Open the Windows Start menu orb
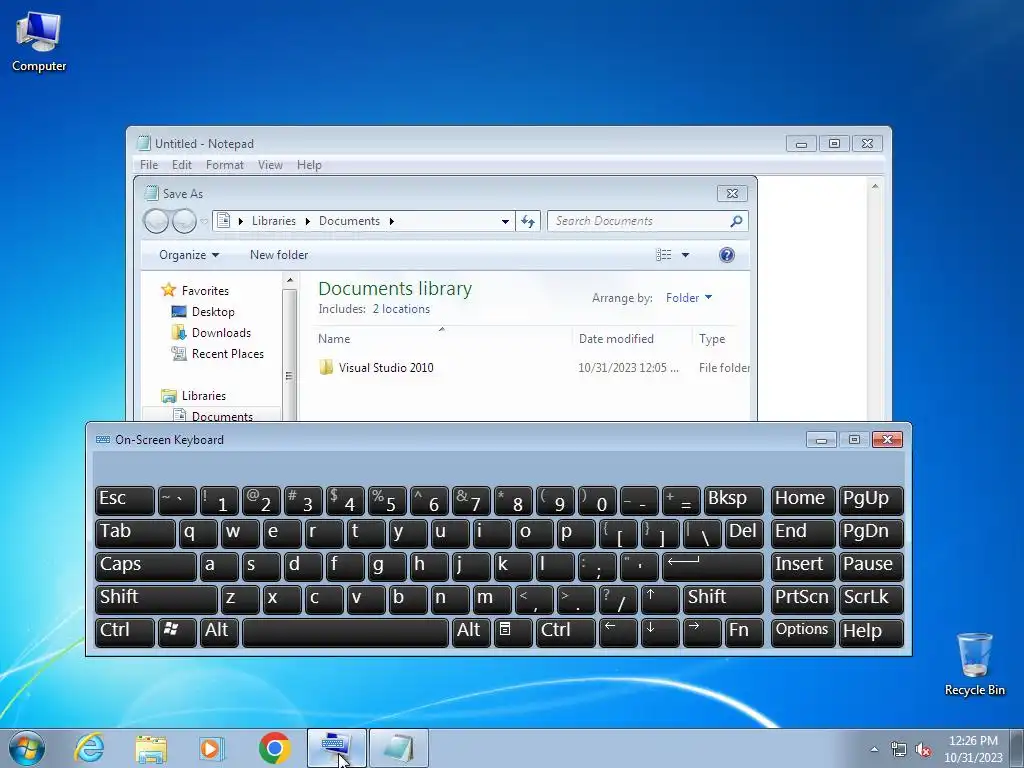This screenshot has width=1024, height=768. [x=27, y=748]
